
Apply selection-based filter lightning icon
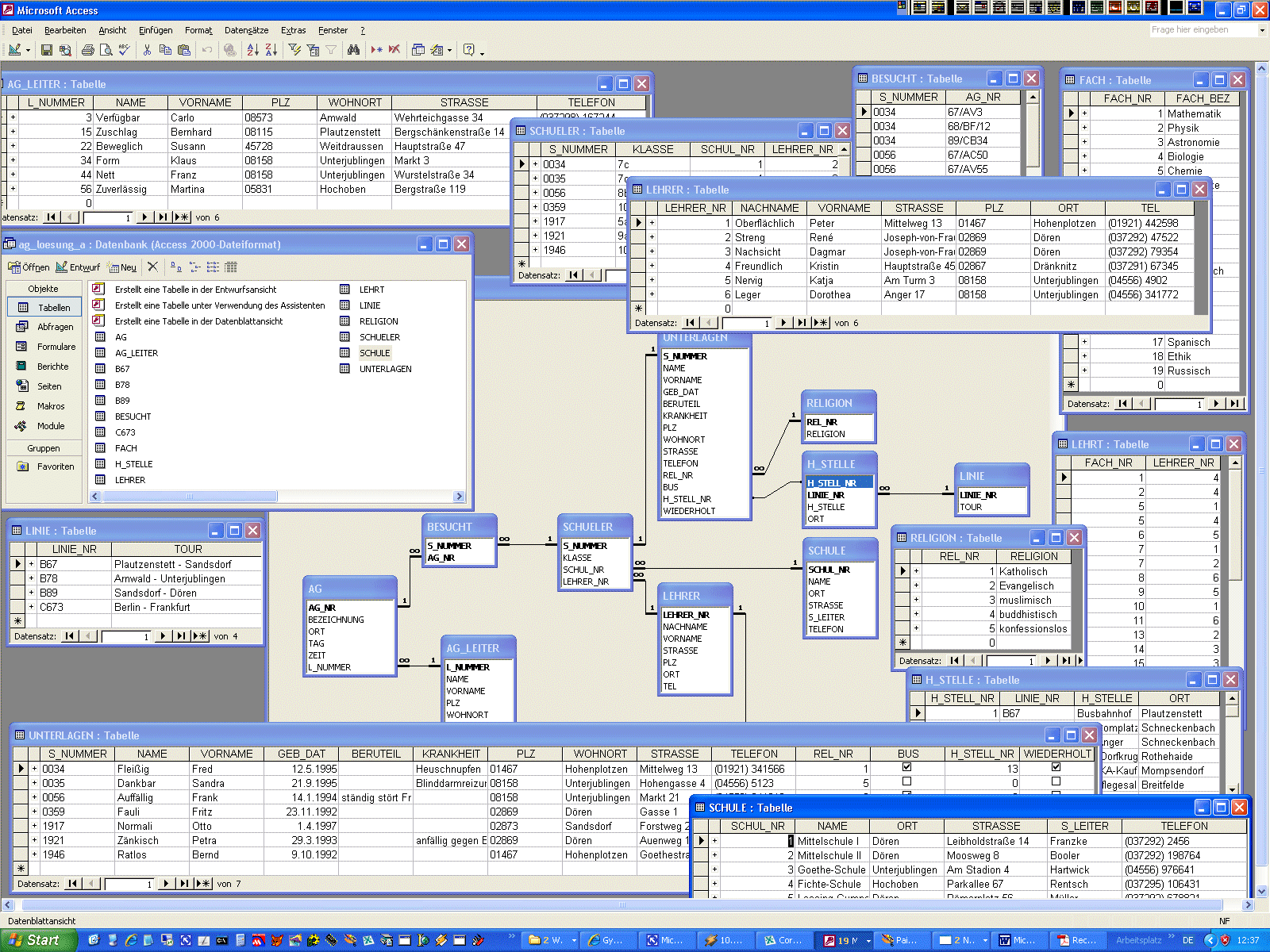294,50
